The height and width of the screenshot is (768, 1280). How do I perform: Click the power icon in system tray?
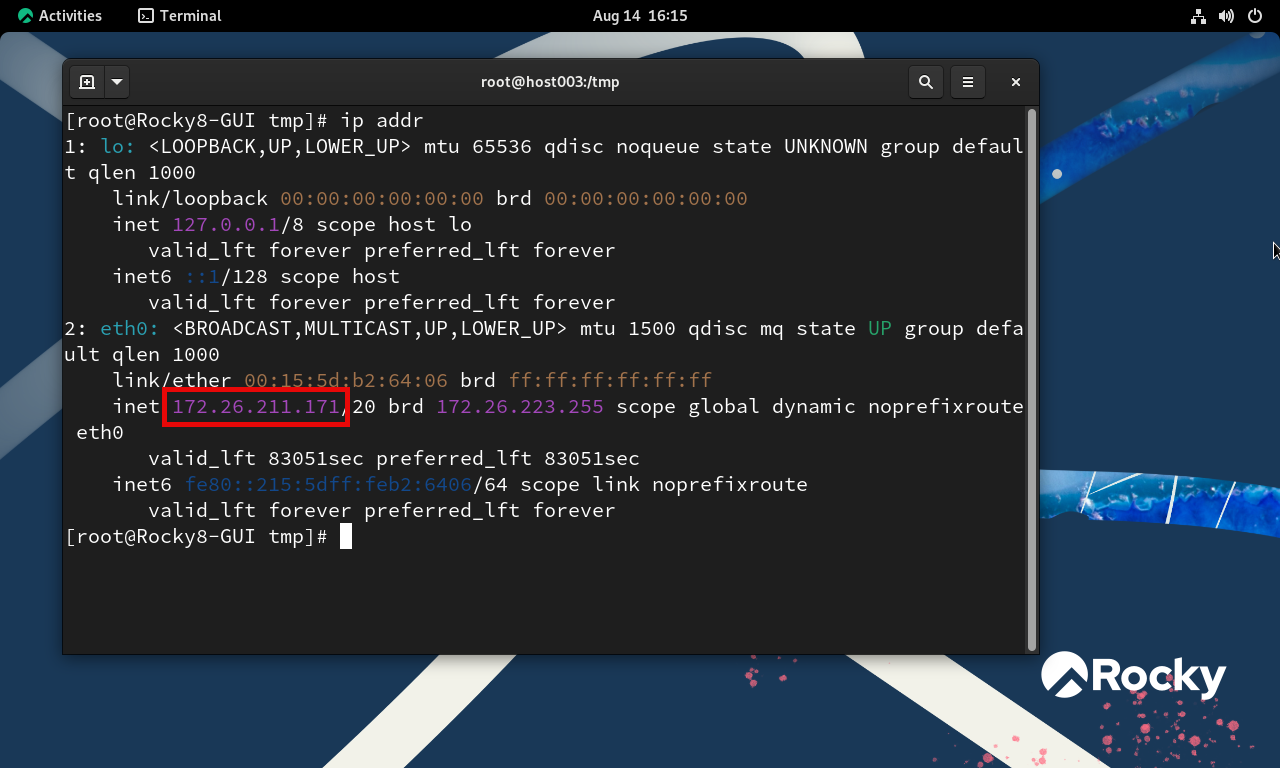(1253, 15)
